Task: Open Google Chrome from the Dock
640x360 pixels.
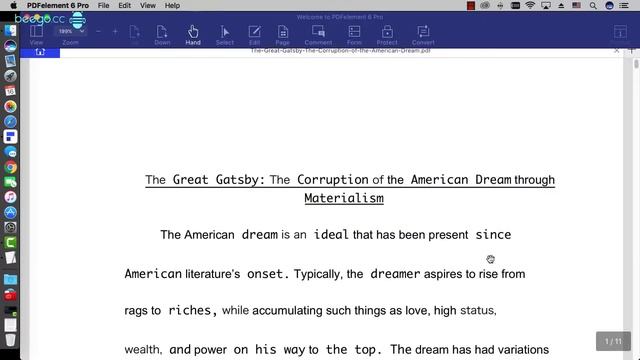Action: coord(10,167)
